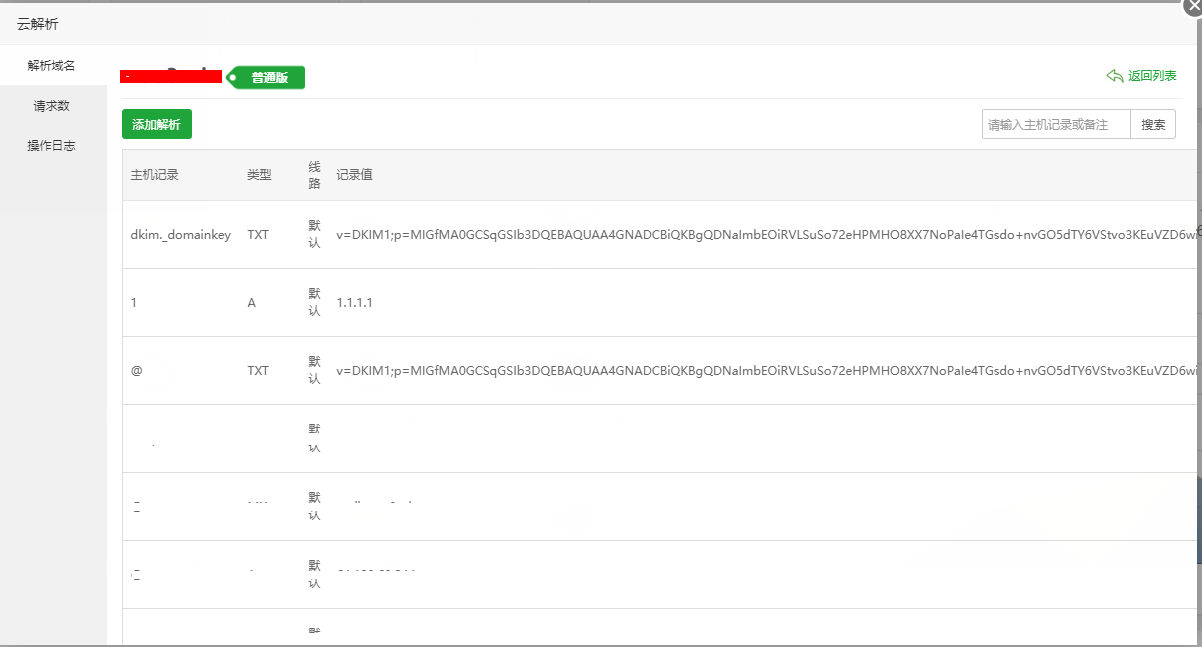Image resolution: width=1202 pixels, height=647 pixels.
Task: Click the 添加解析 button
Action: coord(157,125)
